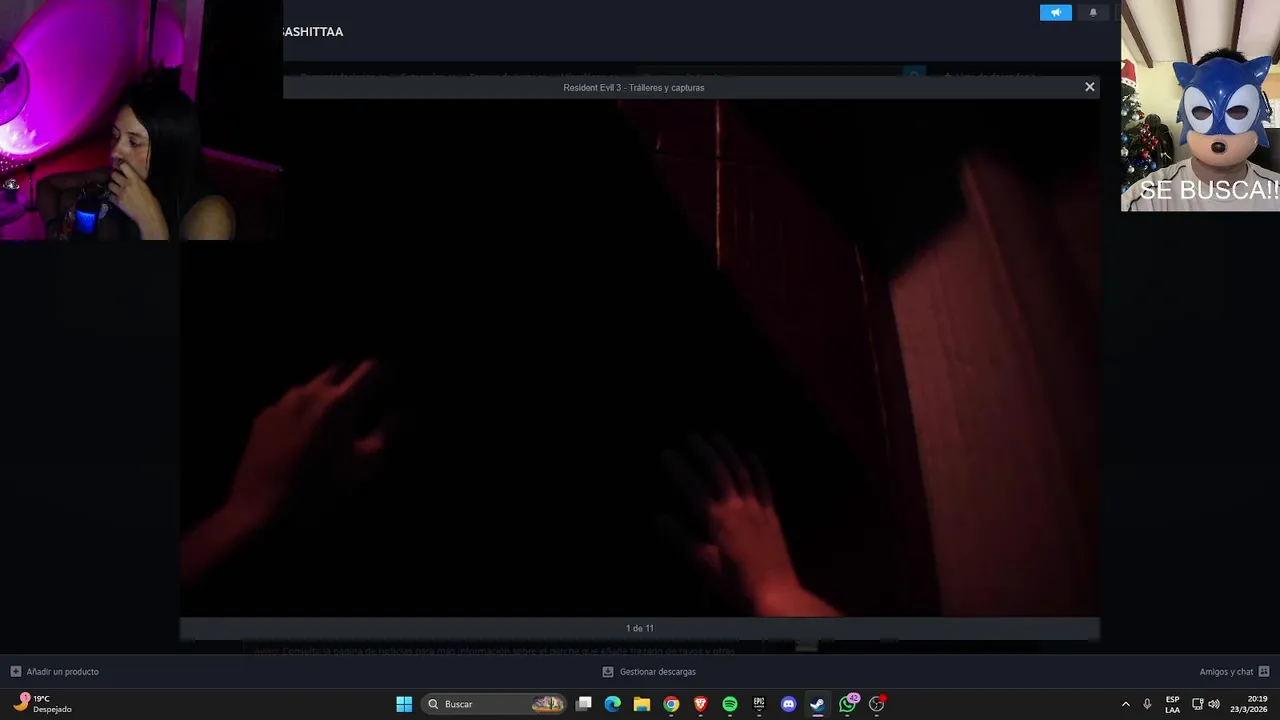1280x720 pixels.
Task: Open Epic Games Launcher from the taskbar
Action: click(x=759, y=704)
